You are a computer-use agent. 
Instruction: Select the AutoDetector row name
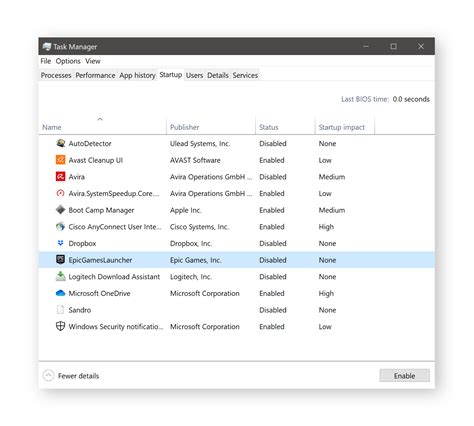click(90, 143)
